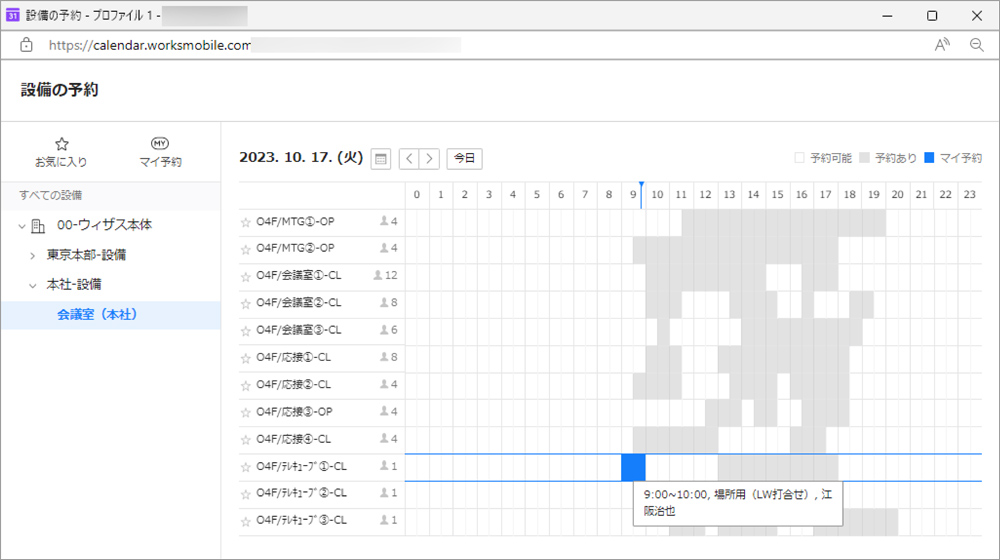This screenshot has width=1000, height=560.
Task: Click the blue 9:00 reservation block
Action: (633, 467)
